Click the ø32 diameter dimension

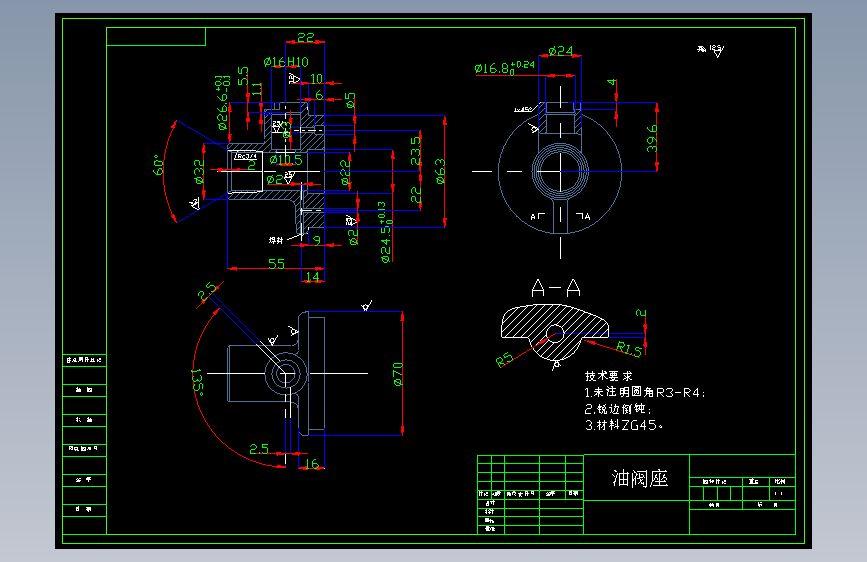(x=199, y=171)
